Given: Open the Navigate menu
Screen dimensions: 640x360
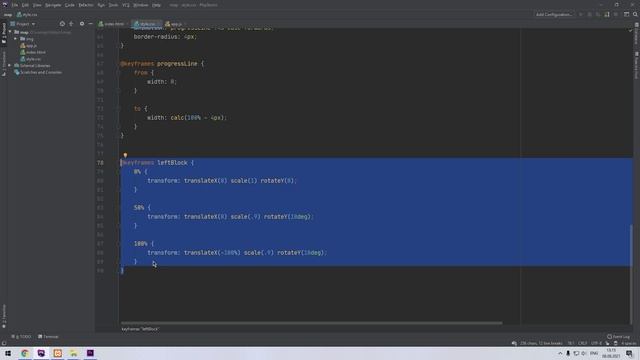Looking at the screenshot, I should pyautogui.click(x=53, y=5).
